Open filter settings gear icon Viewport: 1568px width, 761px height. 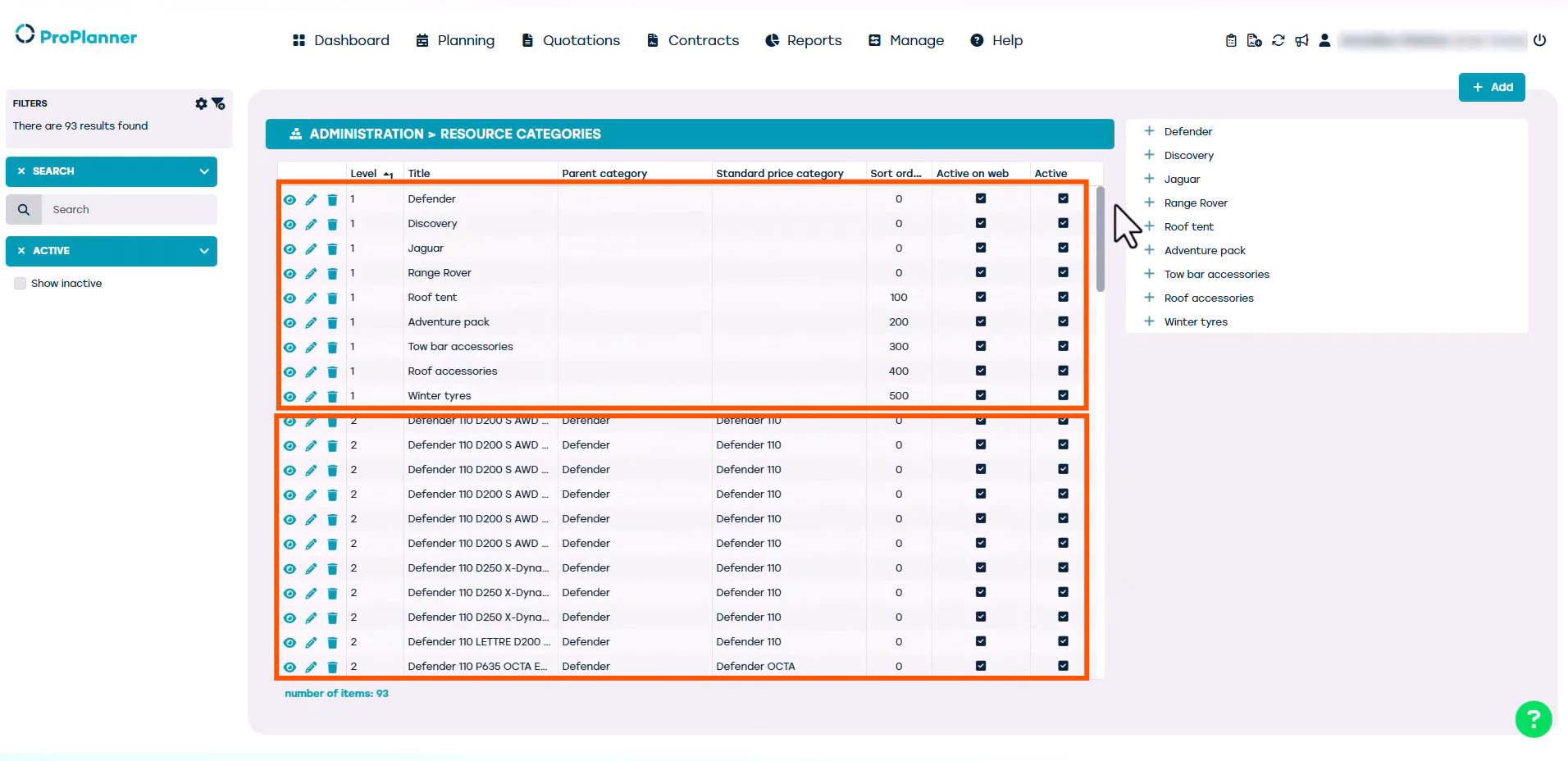point(201,103)
